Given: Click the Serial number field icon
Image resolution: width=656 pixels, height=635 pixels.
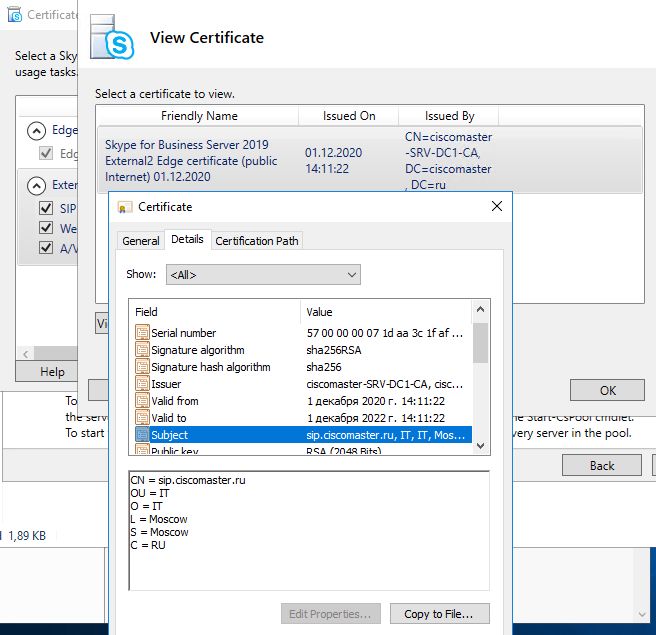Looking at the screenshot, I should coord(142,333).
